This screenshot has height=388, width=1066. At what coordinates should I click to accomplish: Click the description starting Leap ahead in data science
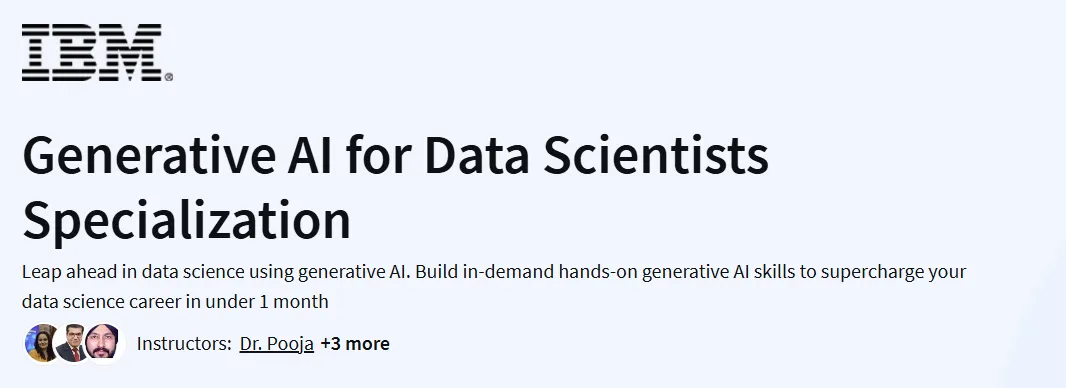click(x=494, y=286)
